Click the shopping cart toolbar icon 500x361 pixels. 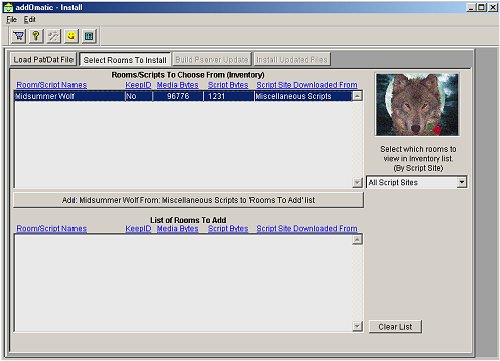pos(19,36)
